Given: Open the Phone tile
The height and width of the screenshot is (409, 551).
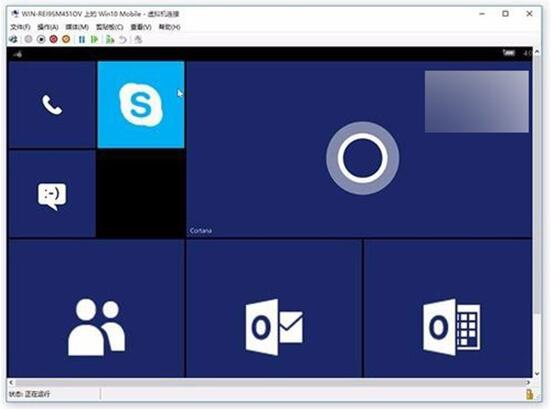Looking at the screenshot, I should pos(52,105).
